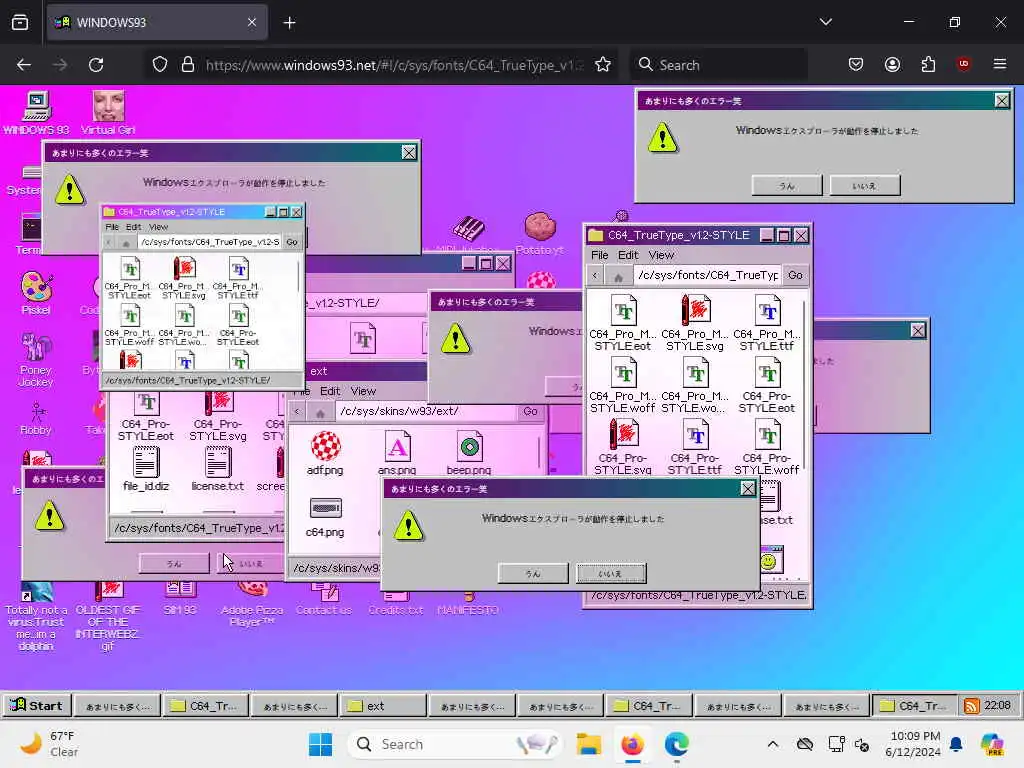Select C64_Pro_M STYLE.svg in the right window
The width and height of the screenshot is (1024, 768).
695,323
